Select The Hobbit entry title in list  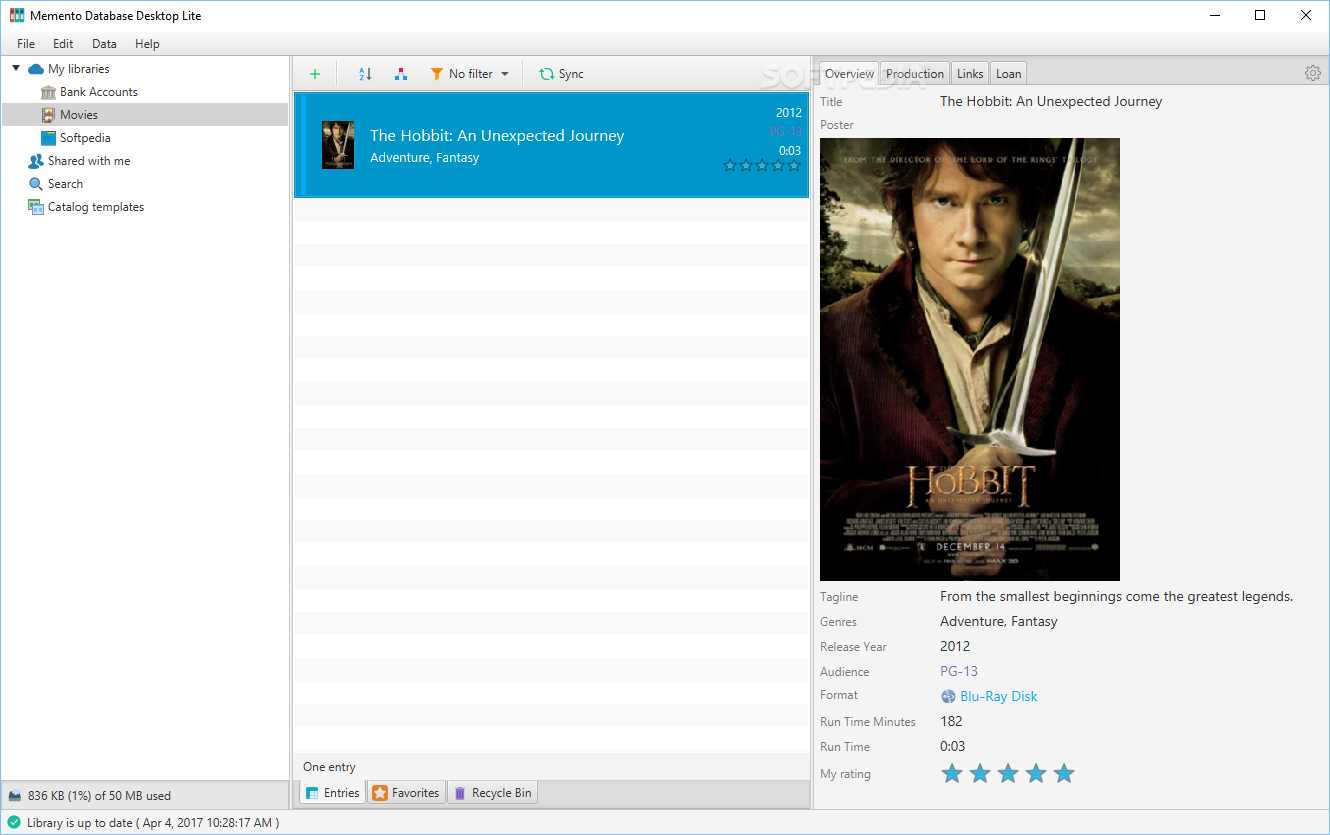point(497,136)
